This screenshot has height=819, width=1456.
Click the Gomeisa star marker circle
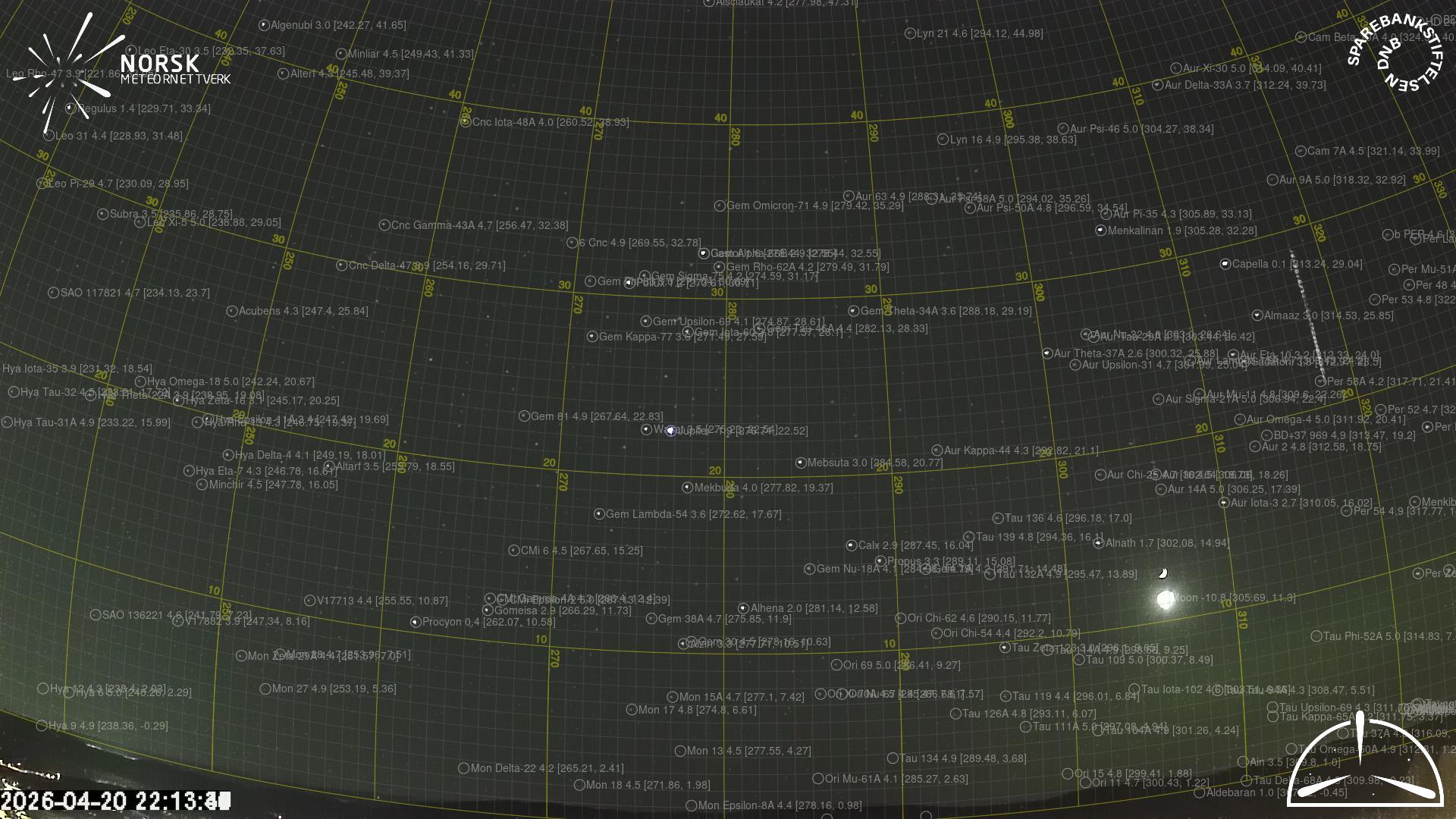pos(488,610)
